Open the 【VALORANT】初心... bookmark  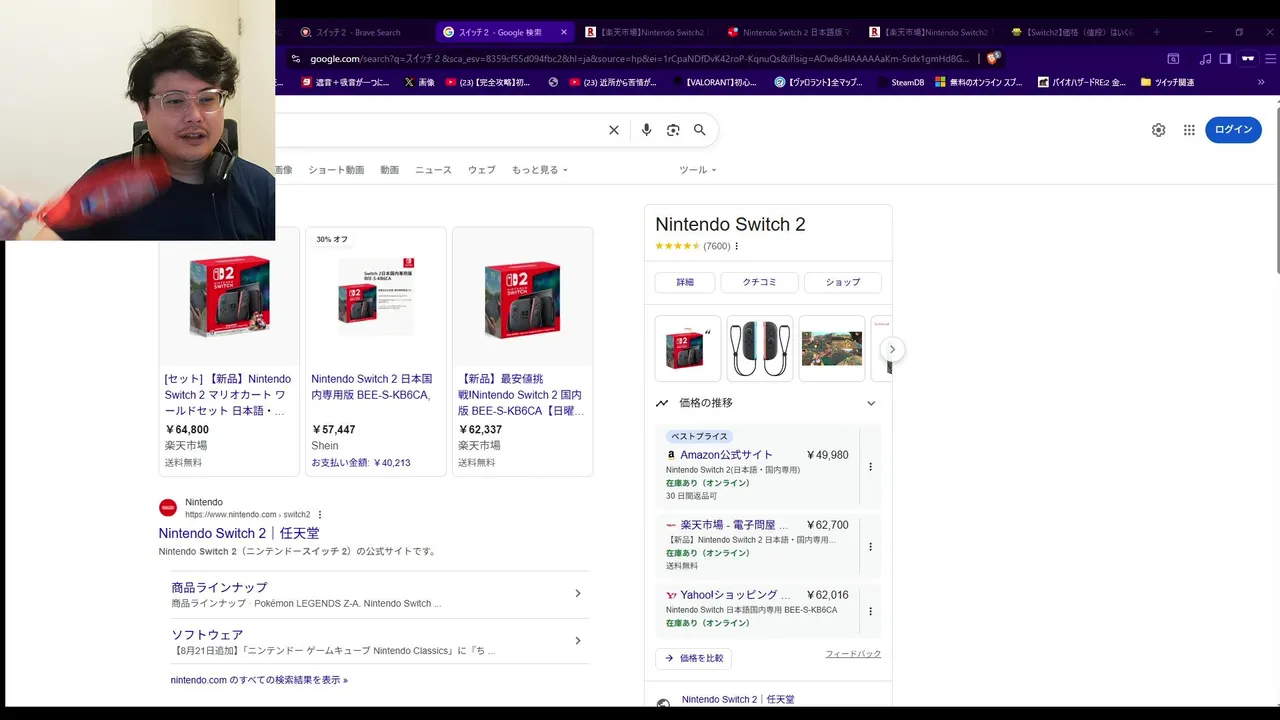(716, 82)
